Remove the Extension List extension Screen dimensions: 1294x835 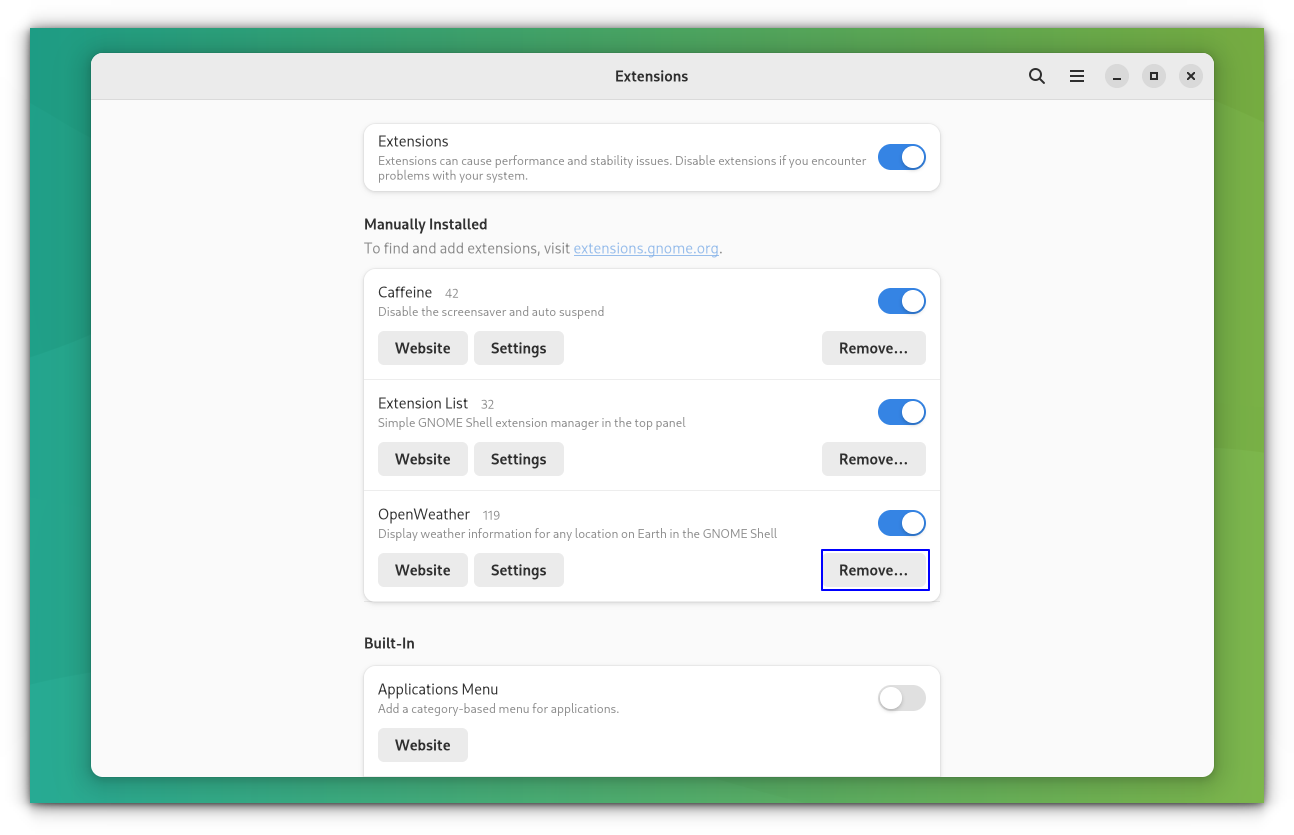click(873, 459)
